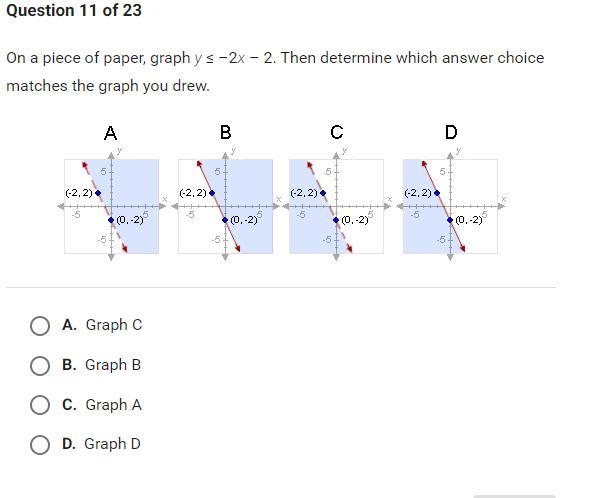Screen dimensions: 598x498
Task: Click the 'Question 11 of 23' heading
Action: [x=74, y=10]
